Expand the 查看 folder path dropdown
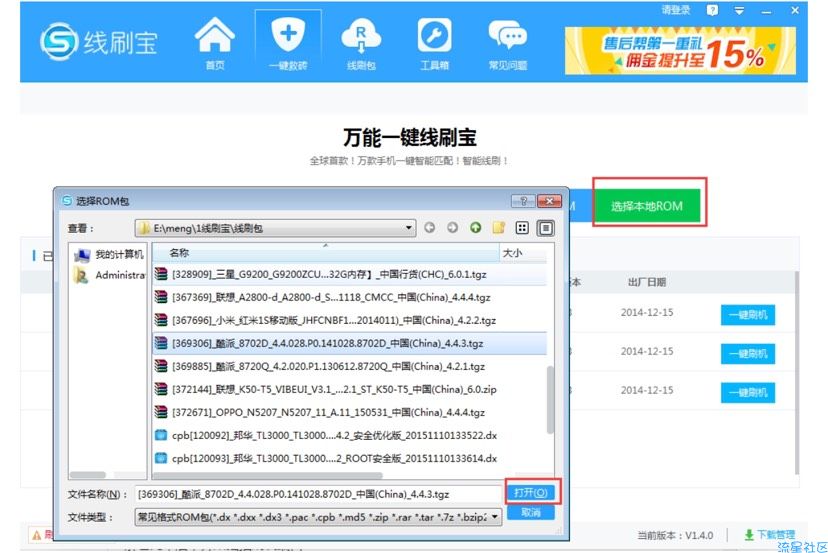Image resolution: width=828 pixels, height=553 pixels. (408, 228)
